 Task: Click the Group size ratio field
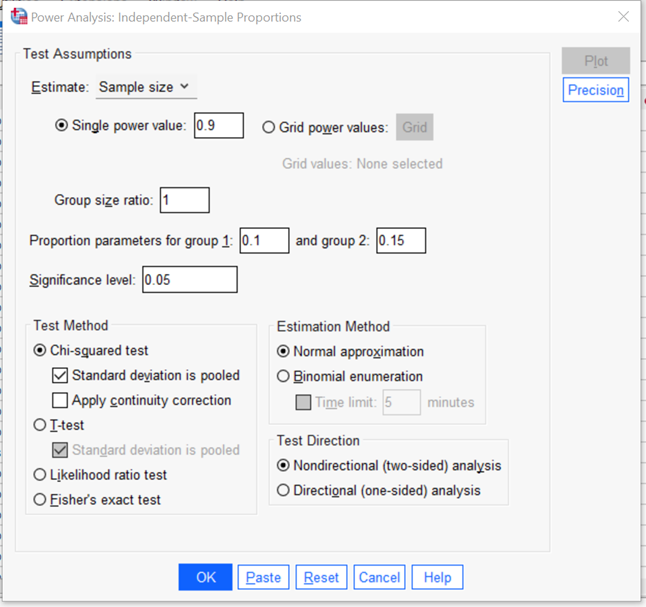(x=184, y=200)
